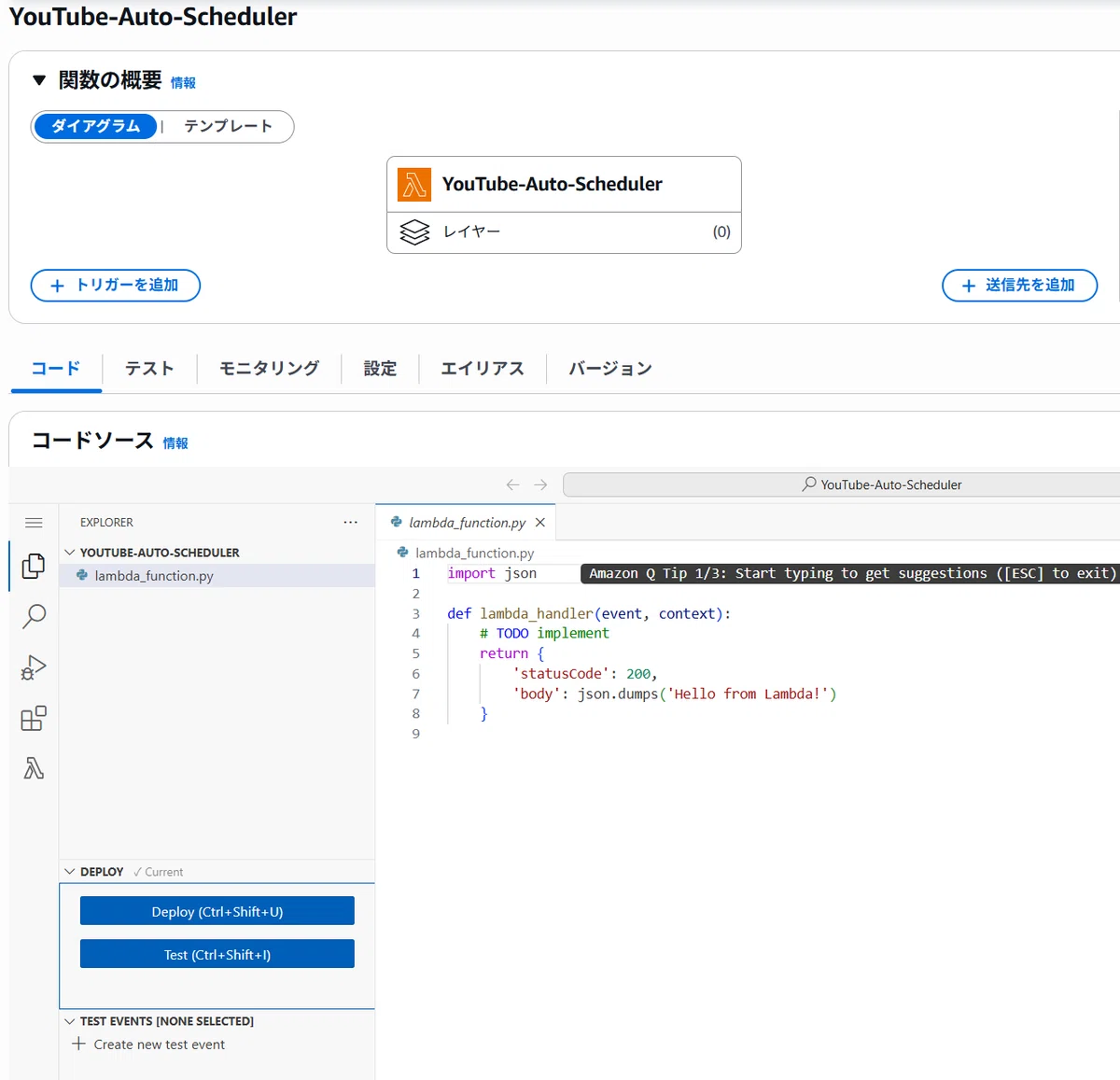Image resolution: width=1120 pixels, height=1080 pixels.
Task: Open the hamburger menu in code editor
Action: pyautogui.click(x=34, y=523)
